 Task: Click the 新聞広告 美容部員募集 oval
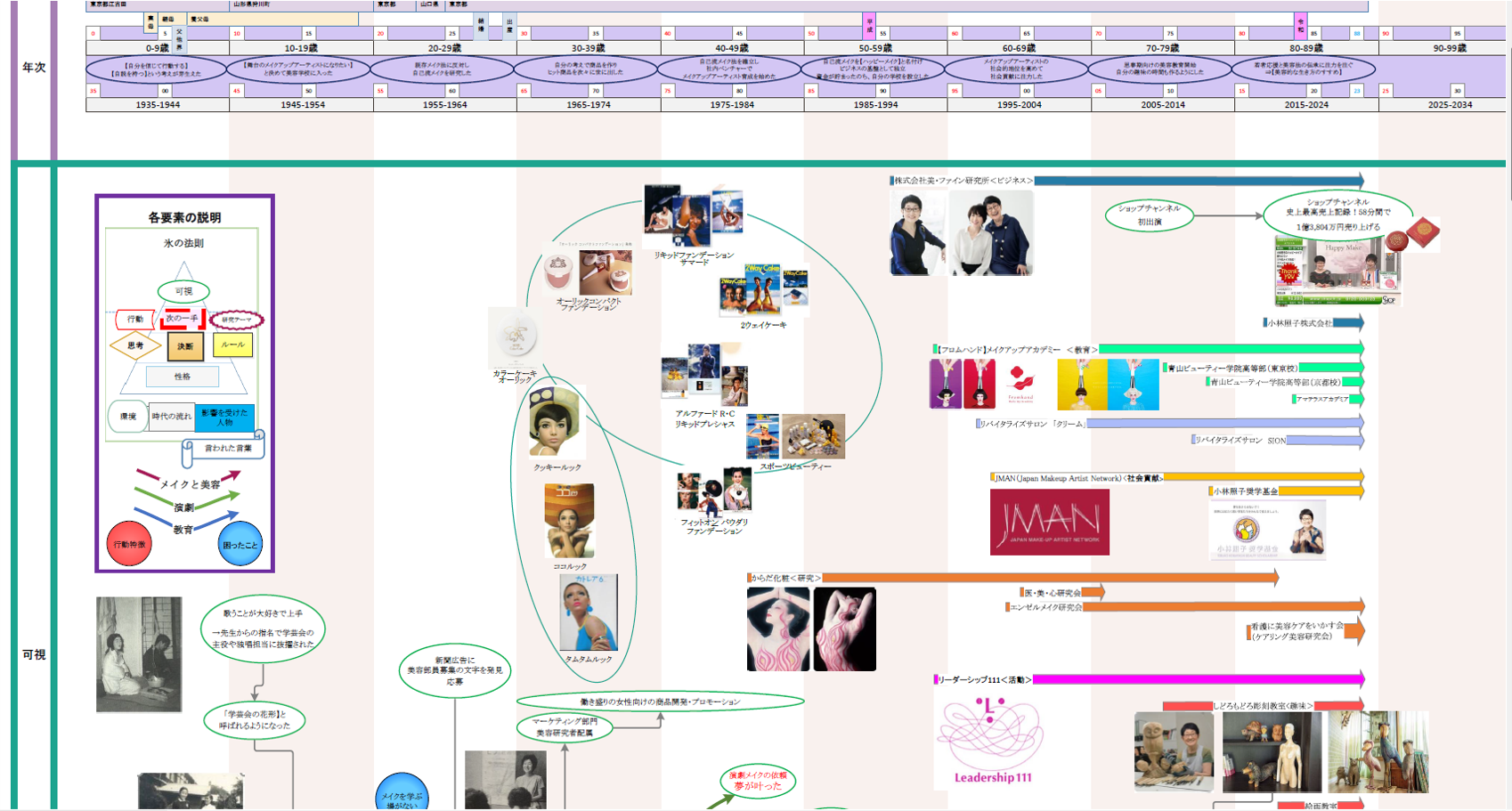tap(454, 670)
